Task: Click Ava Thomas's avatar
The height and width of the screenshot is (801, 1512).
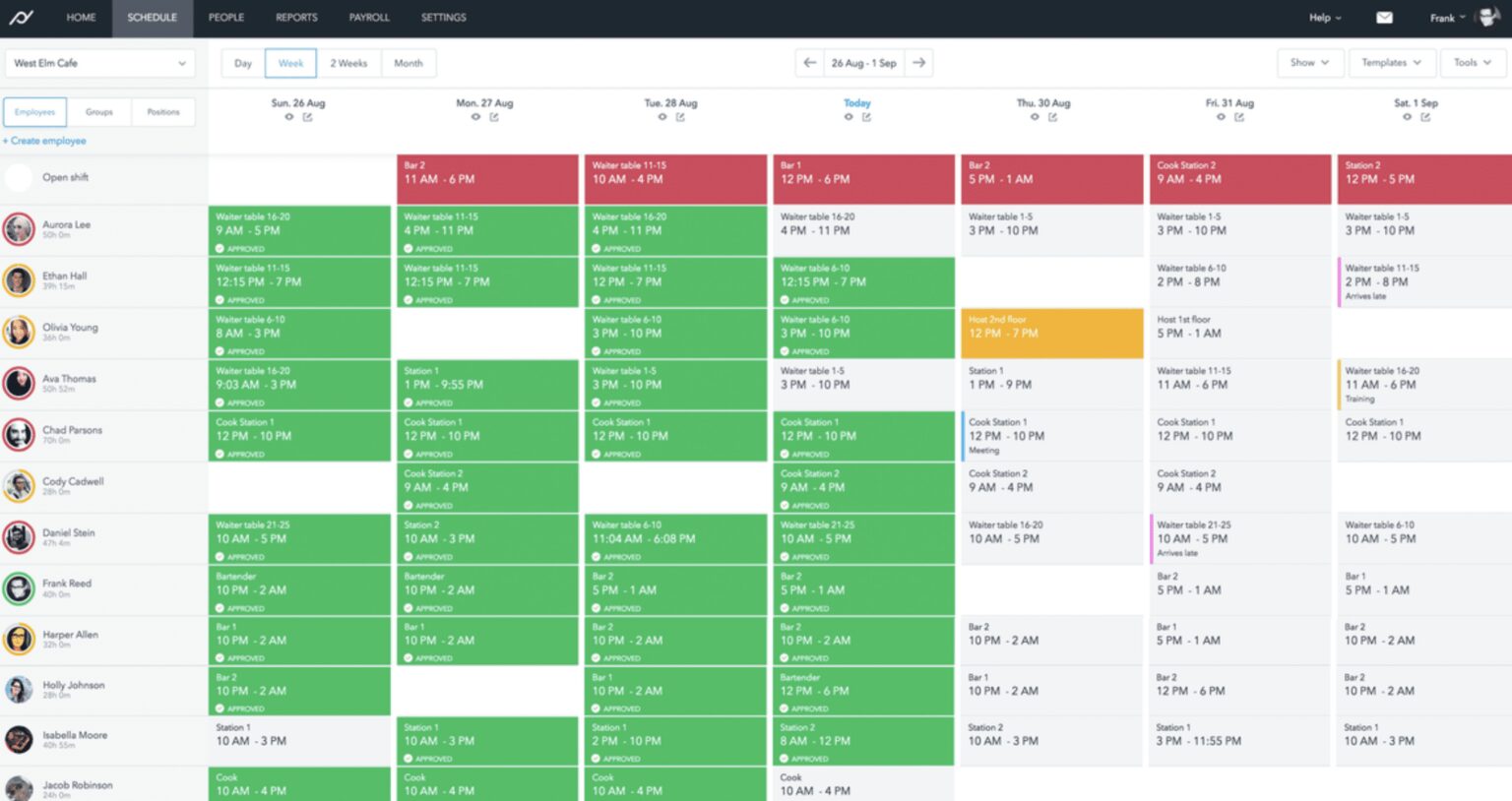Action: [19, 383]
